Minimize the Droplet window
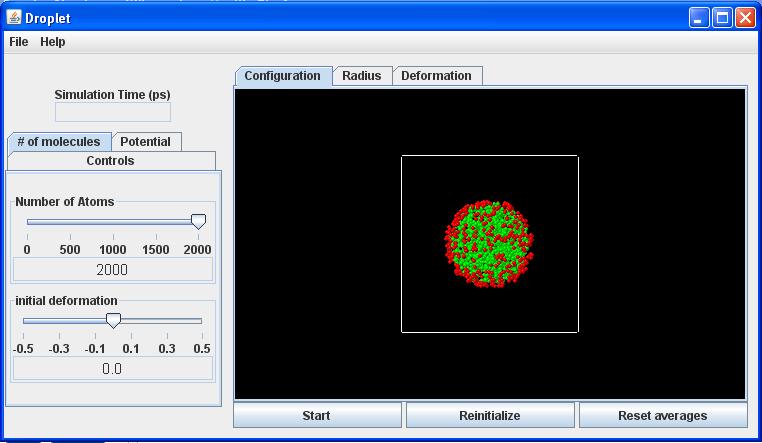 (x=699, y=17)
